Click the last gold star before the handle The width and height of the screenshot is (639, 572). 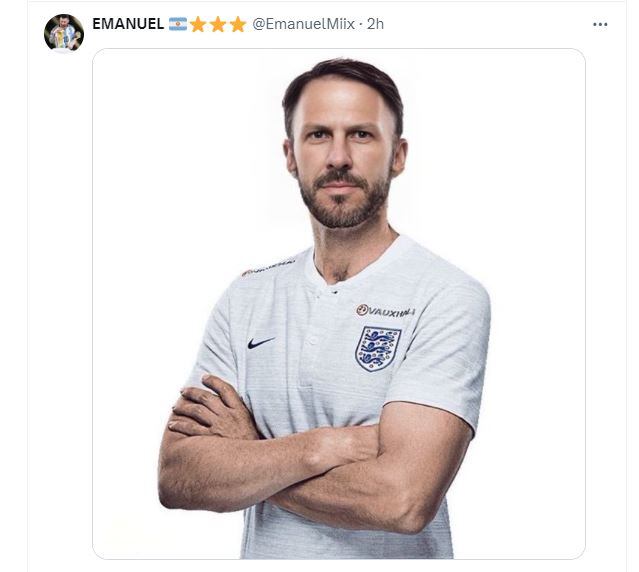tap(238, 24)
